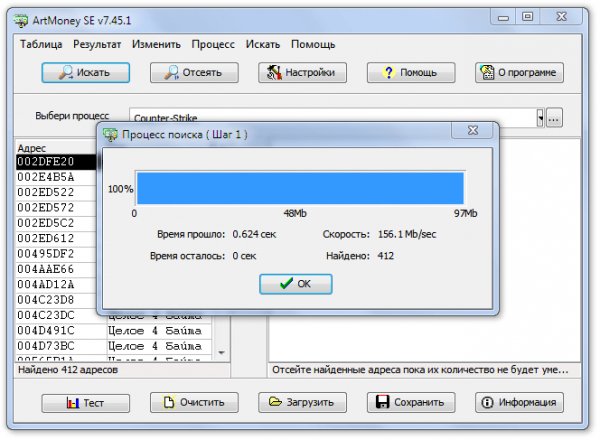Select address 002ED572
600x440 pixels.
pos(56,208)
